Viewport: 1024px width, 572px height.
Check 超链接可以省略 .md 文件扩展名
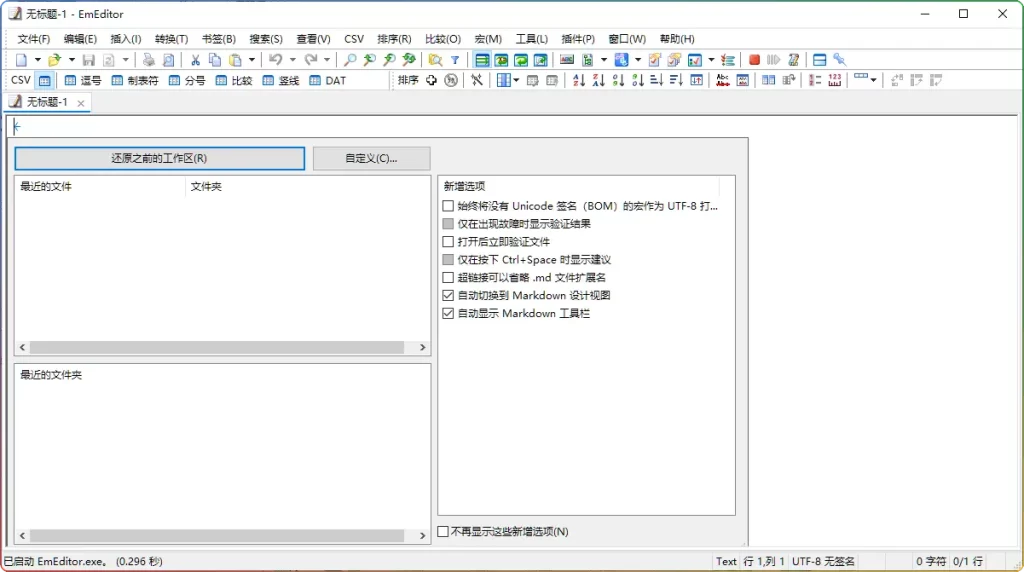point(448,278)
